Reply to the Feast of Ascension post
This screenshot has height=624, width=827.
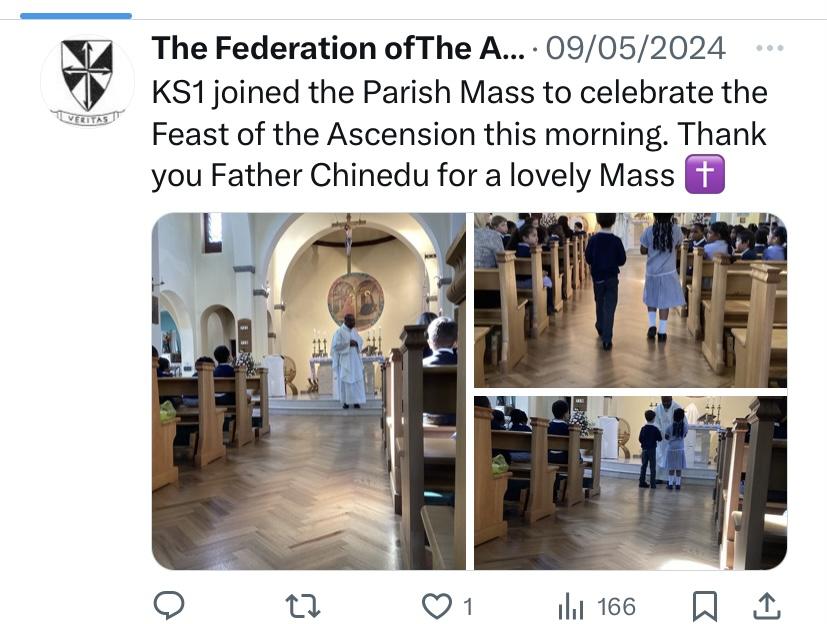(x=168, y=605)
